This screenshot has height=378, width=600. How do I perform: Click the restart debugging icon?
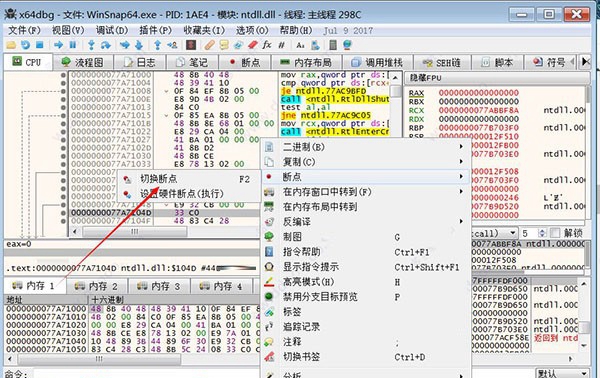coord(26,45)
